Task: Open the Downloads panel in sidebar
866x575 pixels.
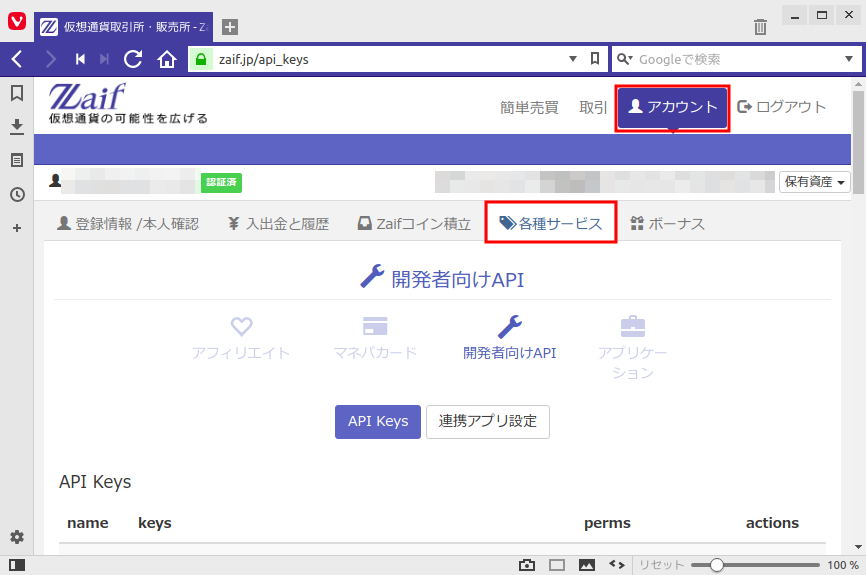Action: [17, 127]
